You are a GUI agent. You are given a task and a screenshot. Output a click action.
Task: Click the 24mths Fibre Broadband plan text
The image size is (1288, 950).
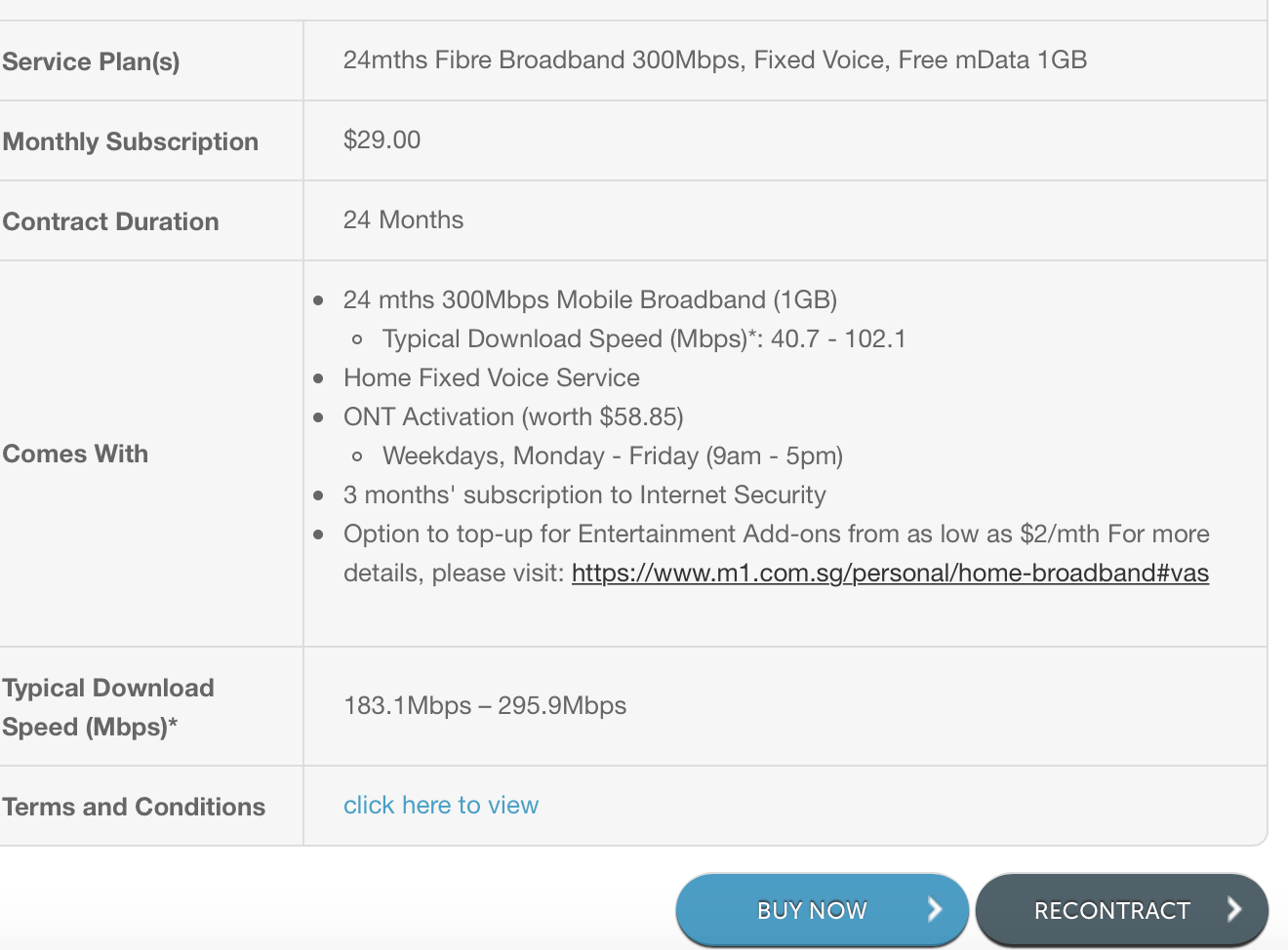pyautogui.click(x=714, y=60)
